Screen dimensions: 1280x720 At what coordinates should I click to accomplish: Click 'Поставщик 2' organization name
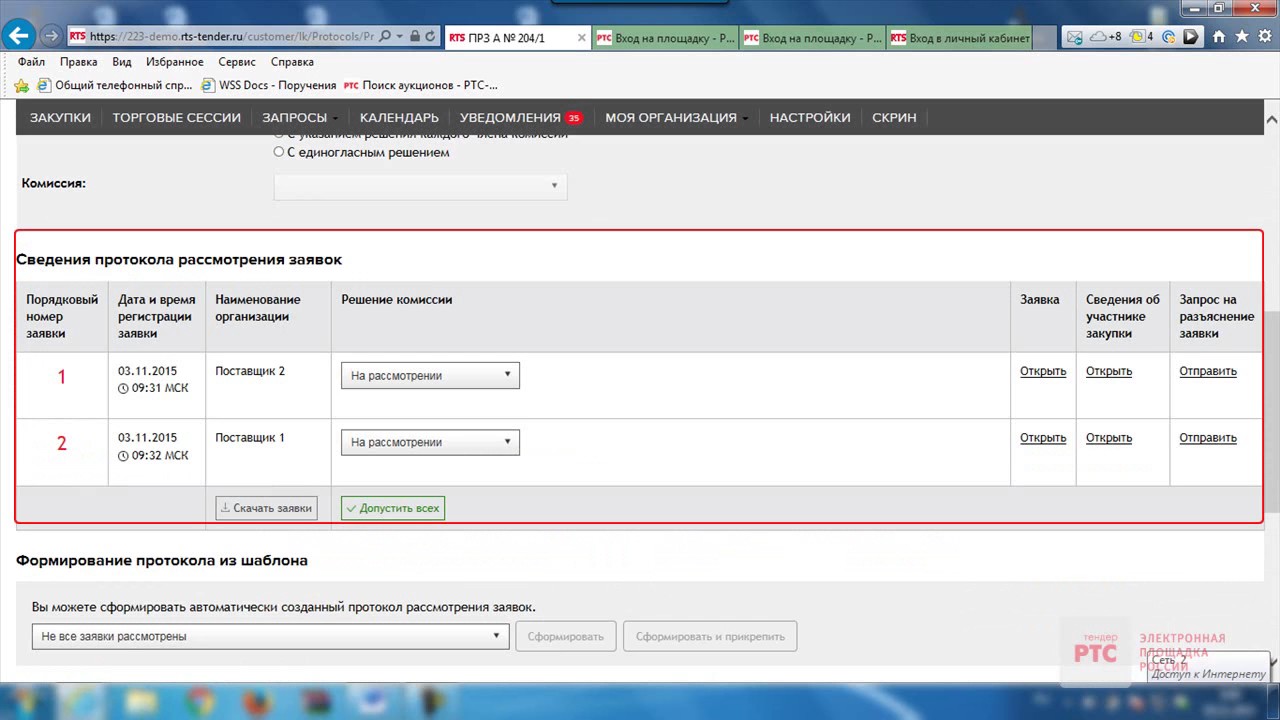[x=250, y=371]
